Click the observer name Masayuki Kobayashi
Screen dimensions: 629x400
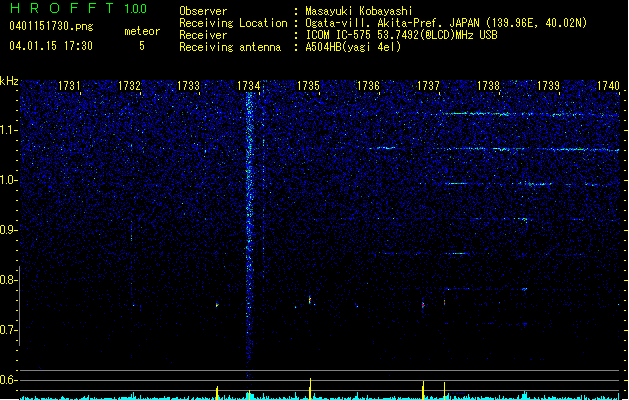359,11
